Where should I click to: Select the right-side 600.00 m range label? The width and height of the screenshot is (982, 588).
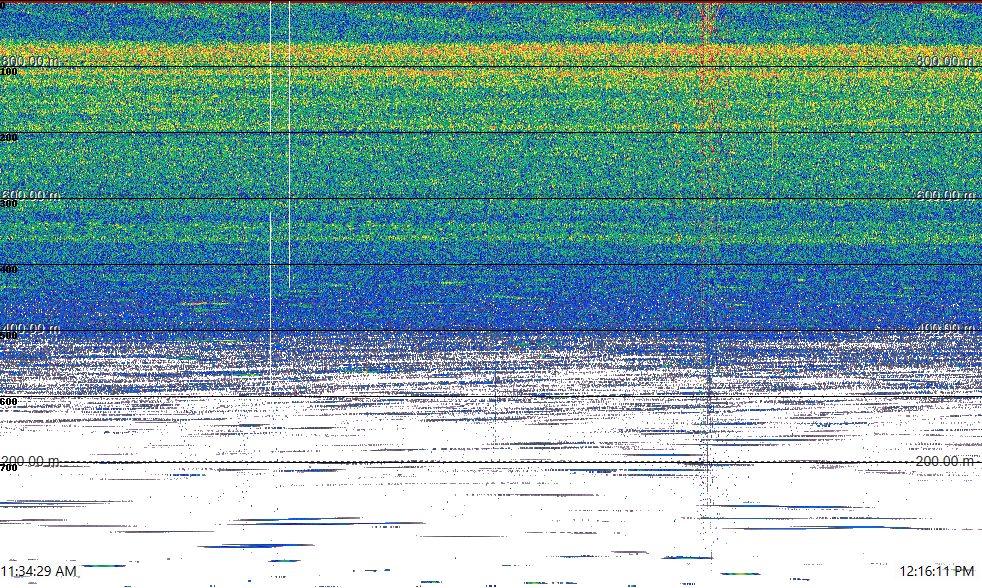click(945, 195)
